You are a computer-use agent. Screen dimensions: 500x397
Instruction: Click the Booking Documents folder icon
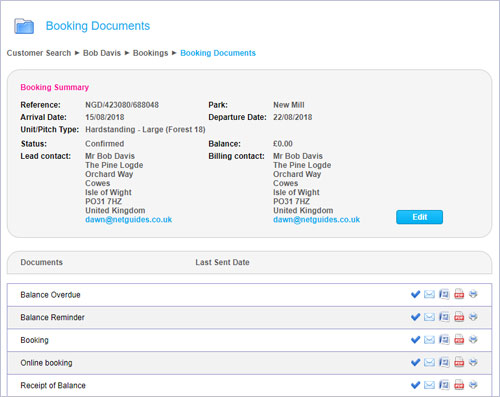click(24, 26)
